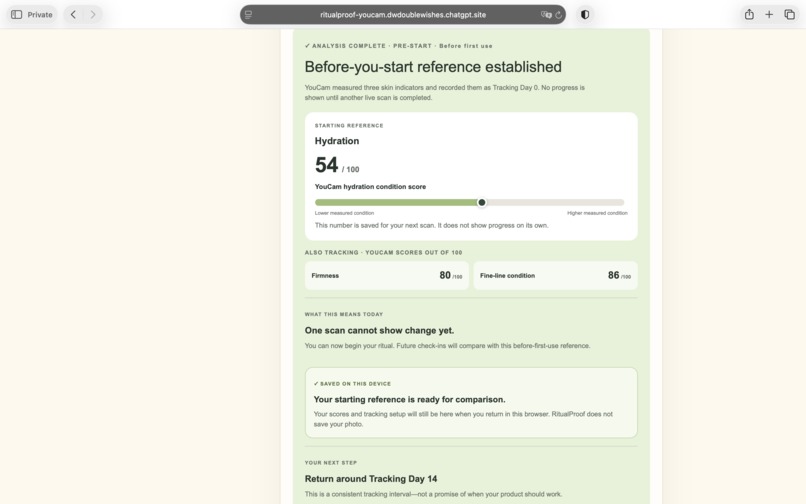Click 'Saved on this device' label
The height and width of the screenshot is (504, 806).
click(352, 384)
